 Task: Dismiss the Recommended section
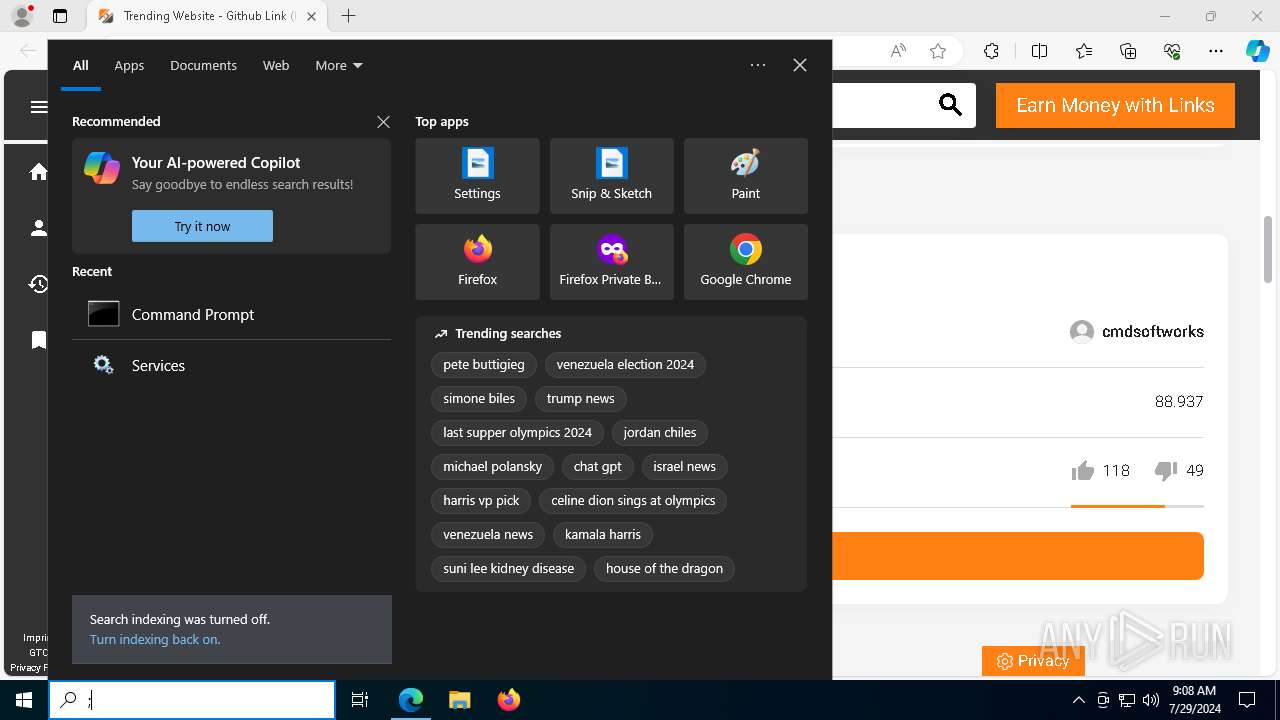pos(383,121)
